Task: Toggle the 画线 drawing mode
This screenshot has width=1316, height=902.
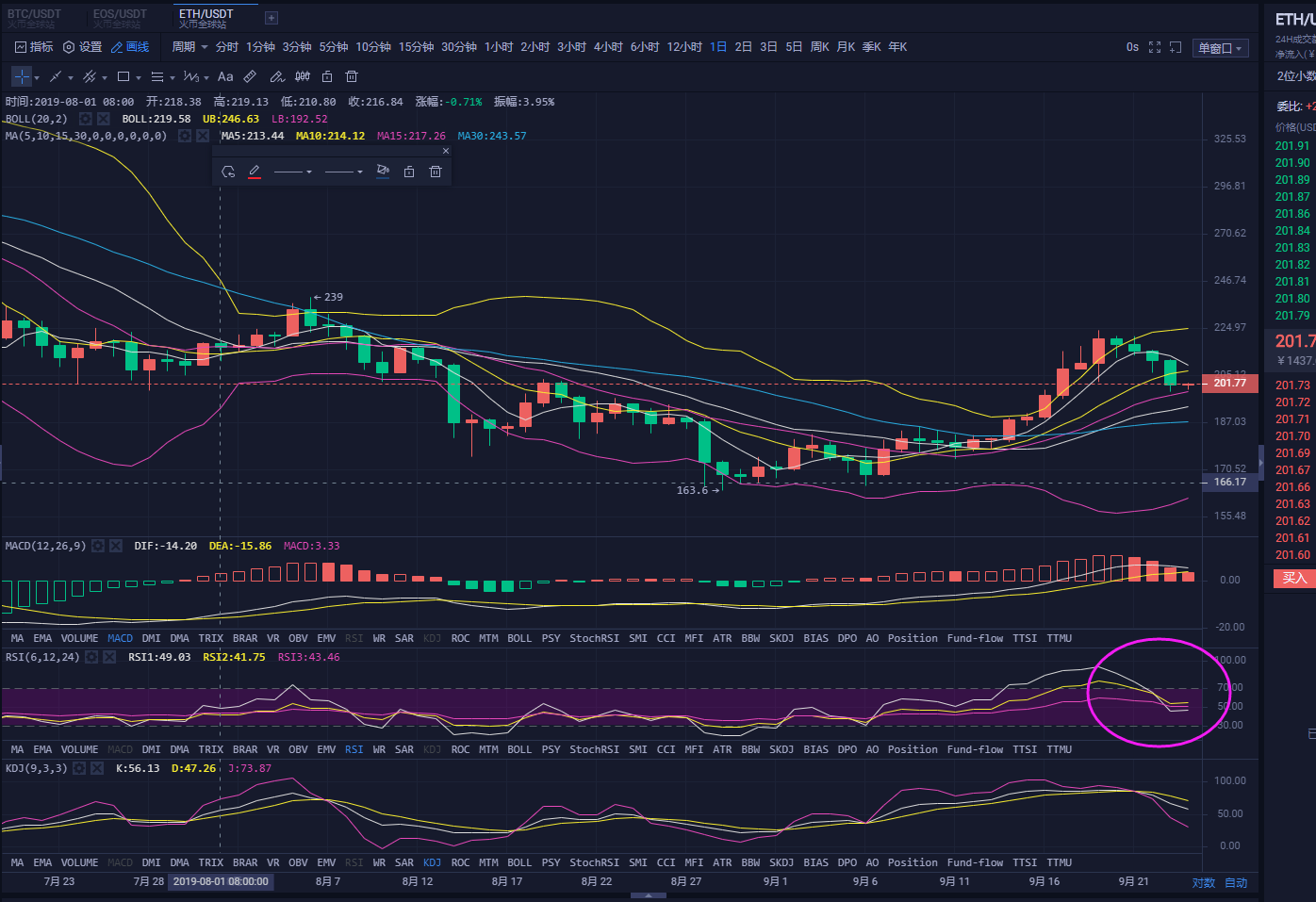Action: (130, 47)
